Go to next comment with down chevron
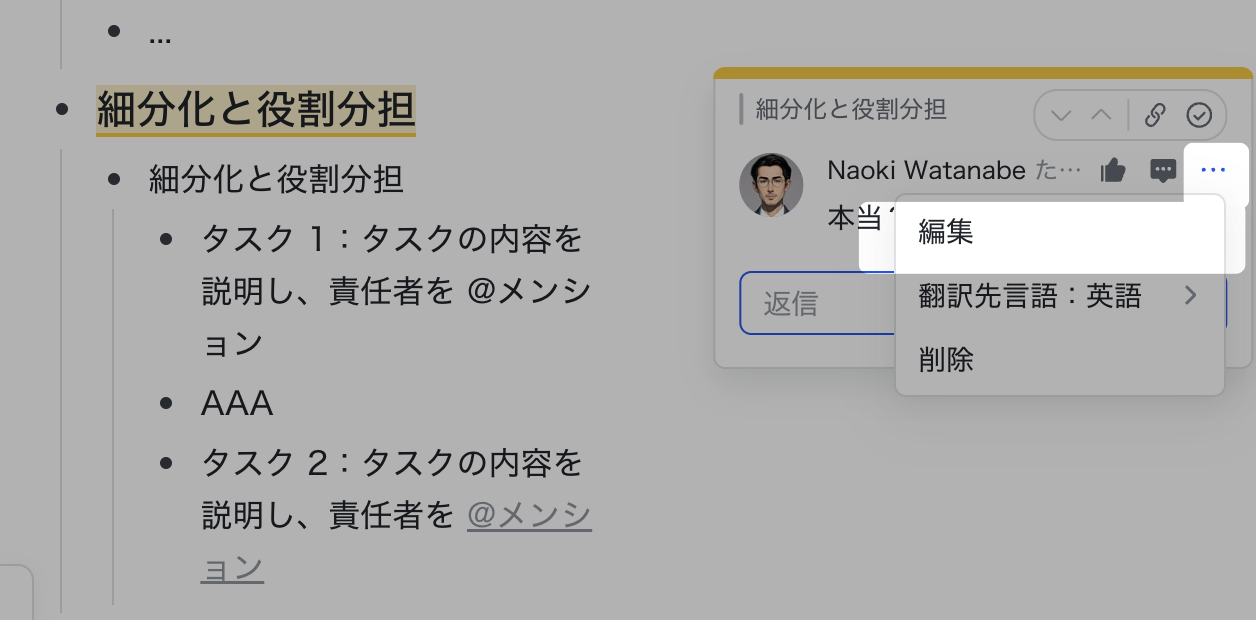Viewport: 1256px width, 620px height. click(x=1062, y=116)
